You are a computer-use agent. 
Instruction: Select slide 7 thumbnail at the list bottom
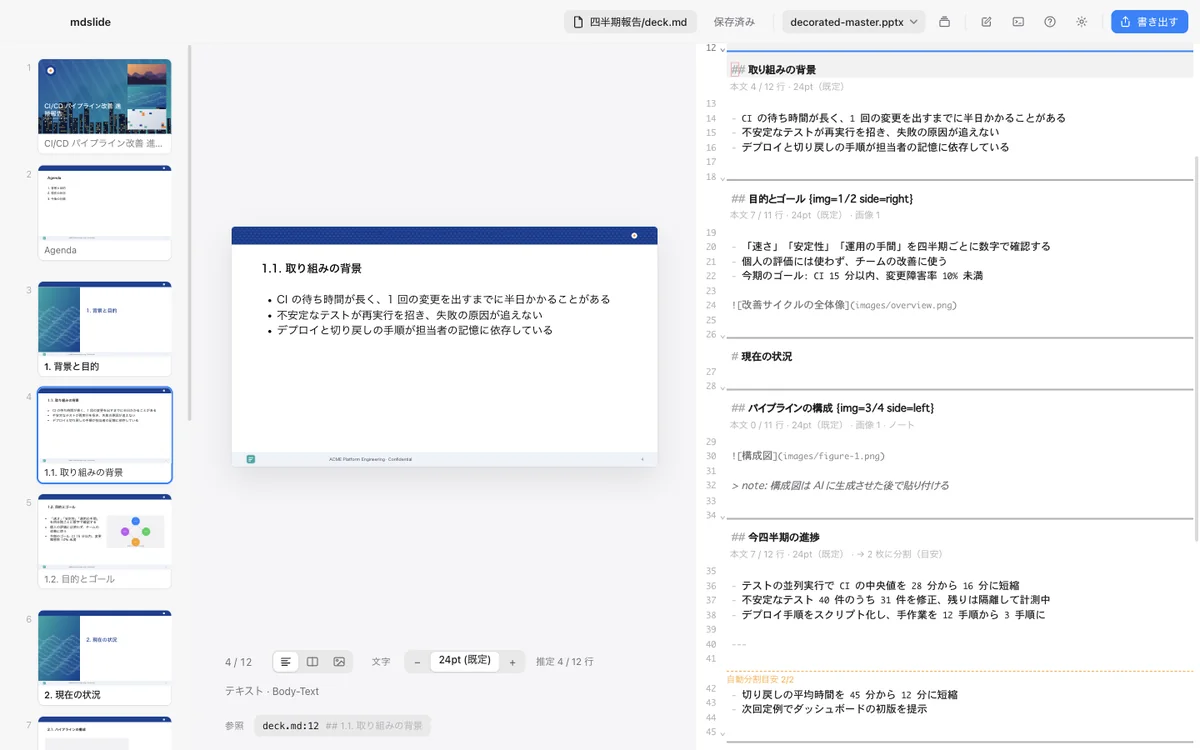tap(105, 733)
